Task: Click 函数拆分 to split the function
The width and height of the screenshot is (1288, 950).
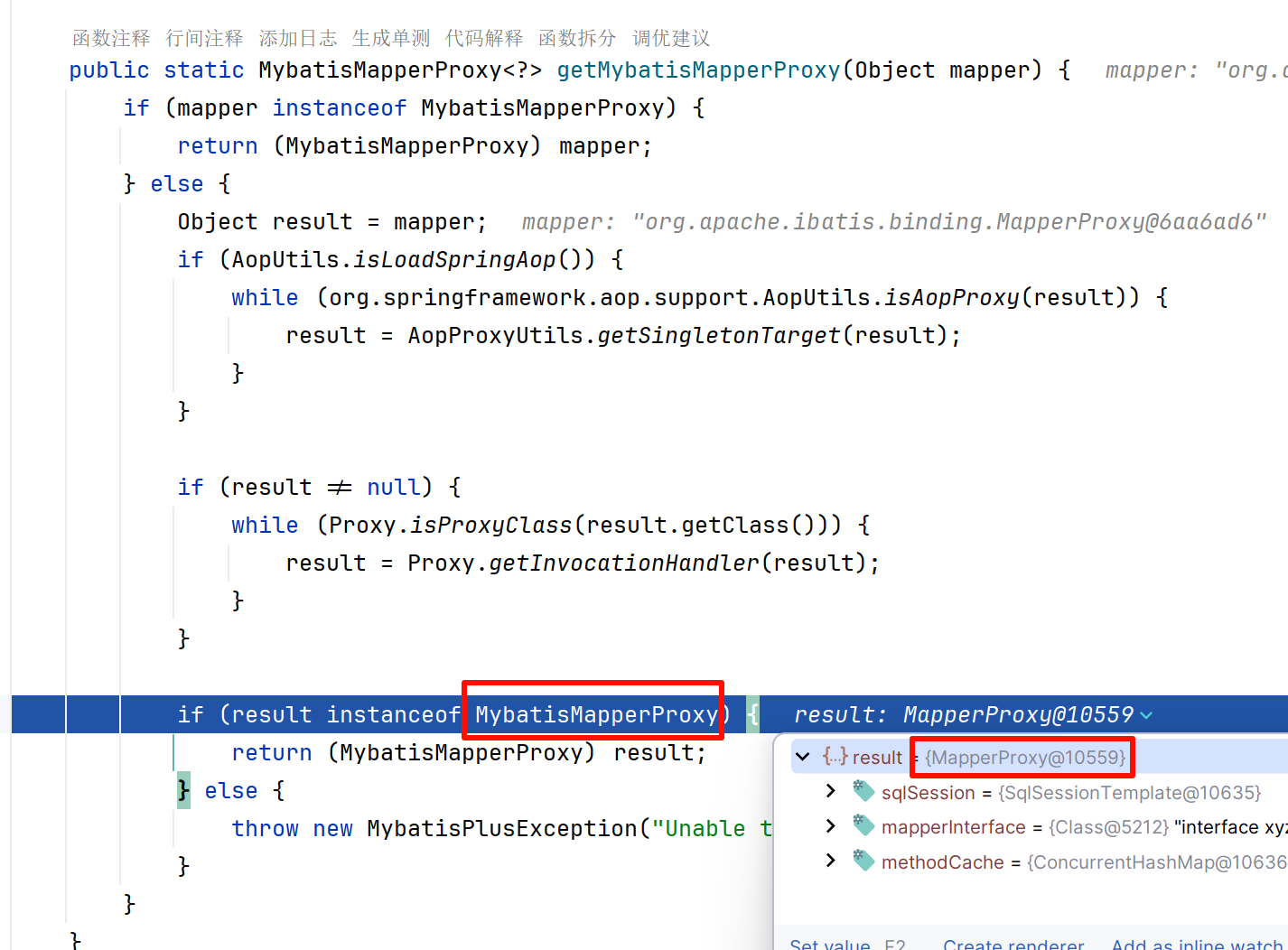Action: 577,38
